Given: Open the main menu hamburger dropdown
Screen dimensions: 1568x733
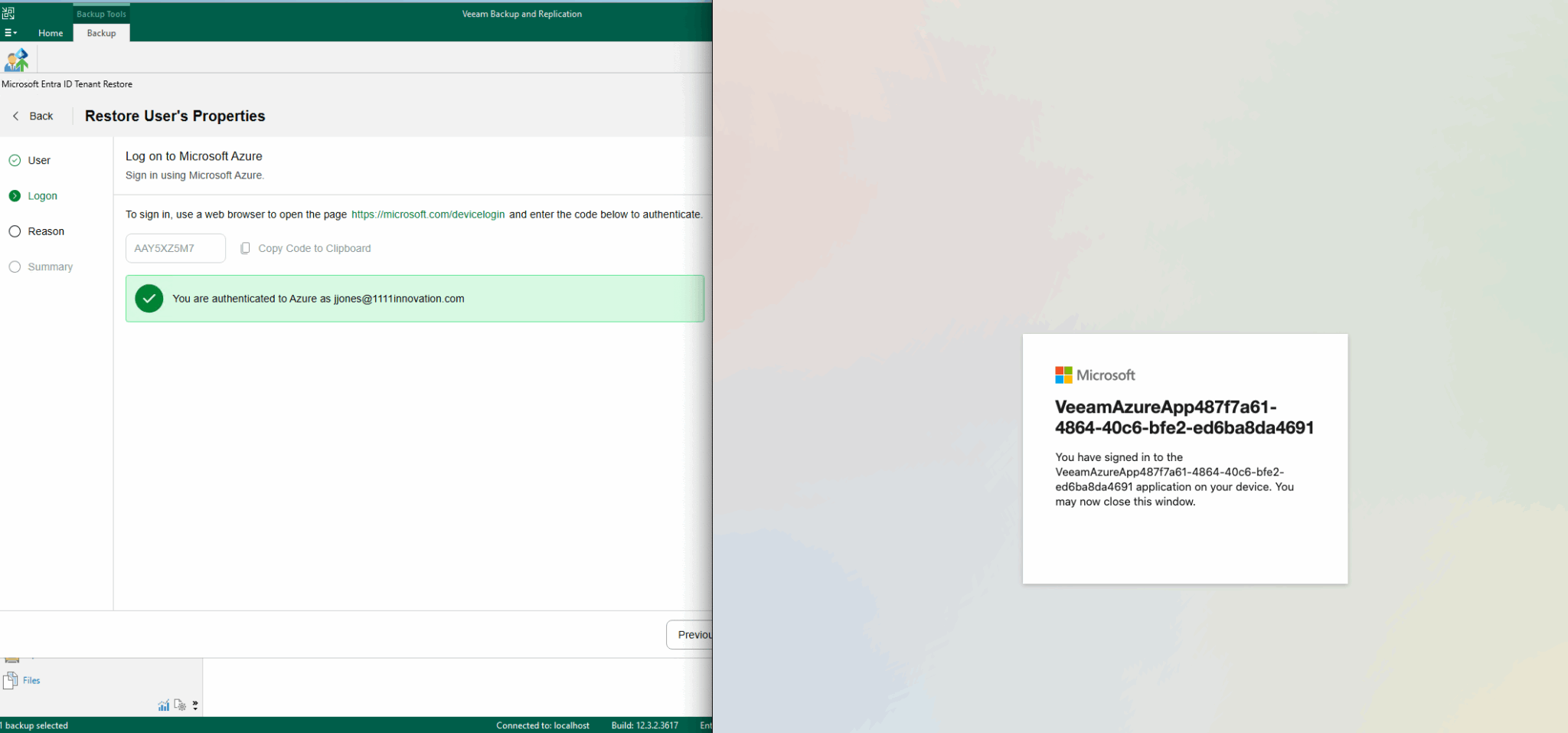Looking at the screenshot, I should click(11, 33).
